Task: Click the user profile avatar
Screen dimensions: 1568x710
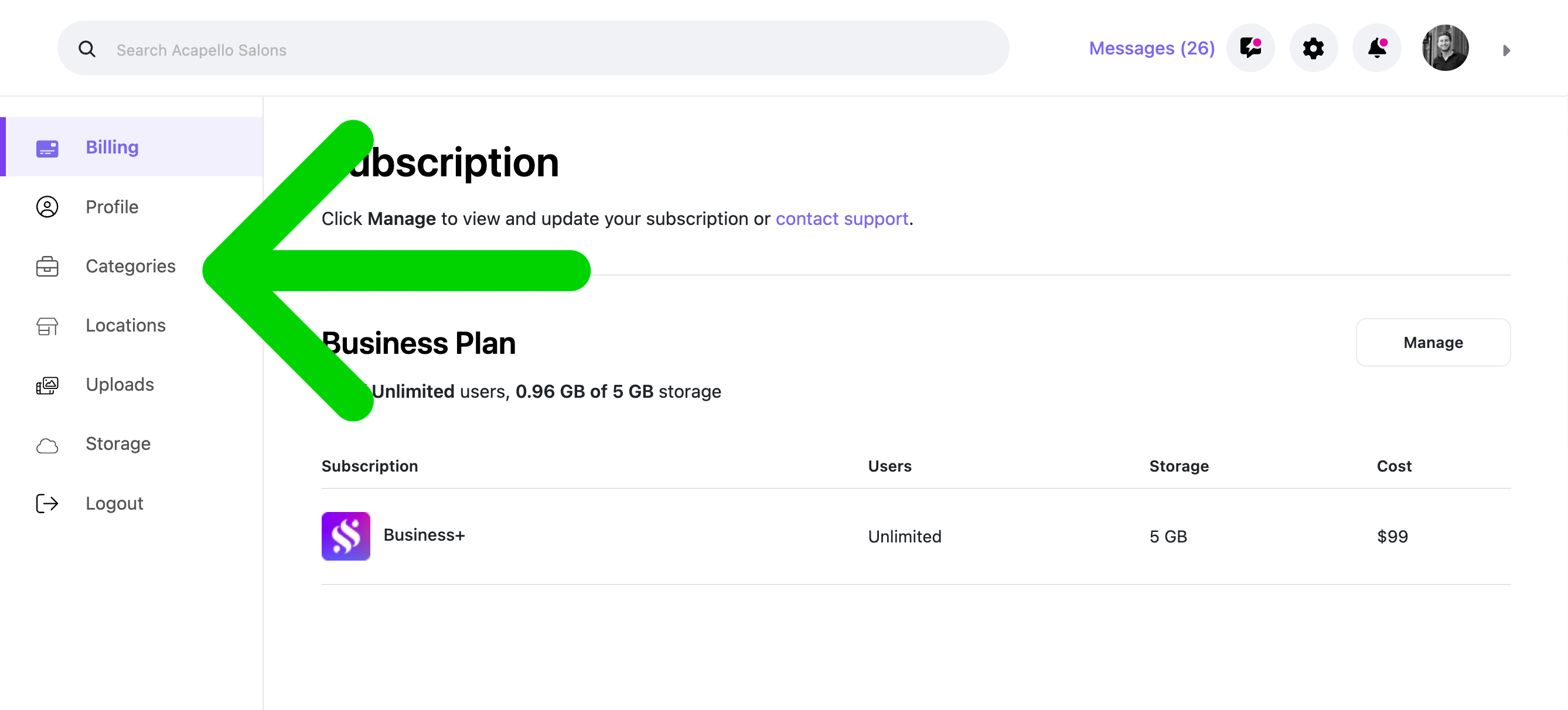Action: pos(1445,48)
